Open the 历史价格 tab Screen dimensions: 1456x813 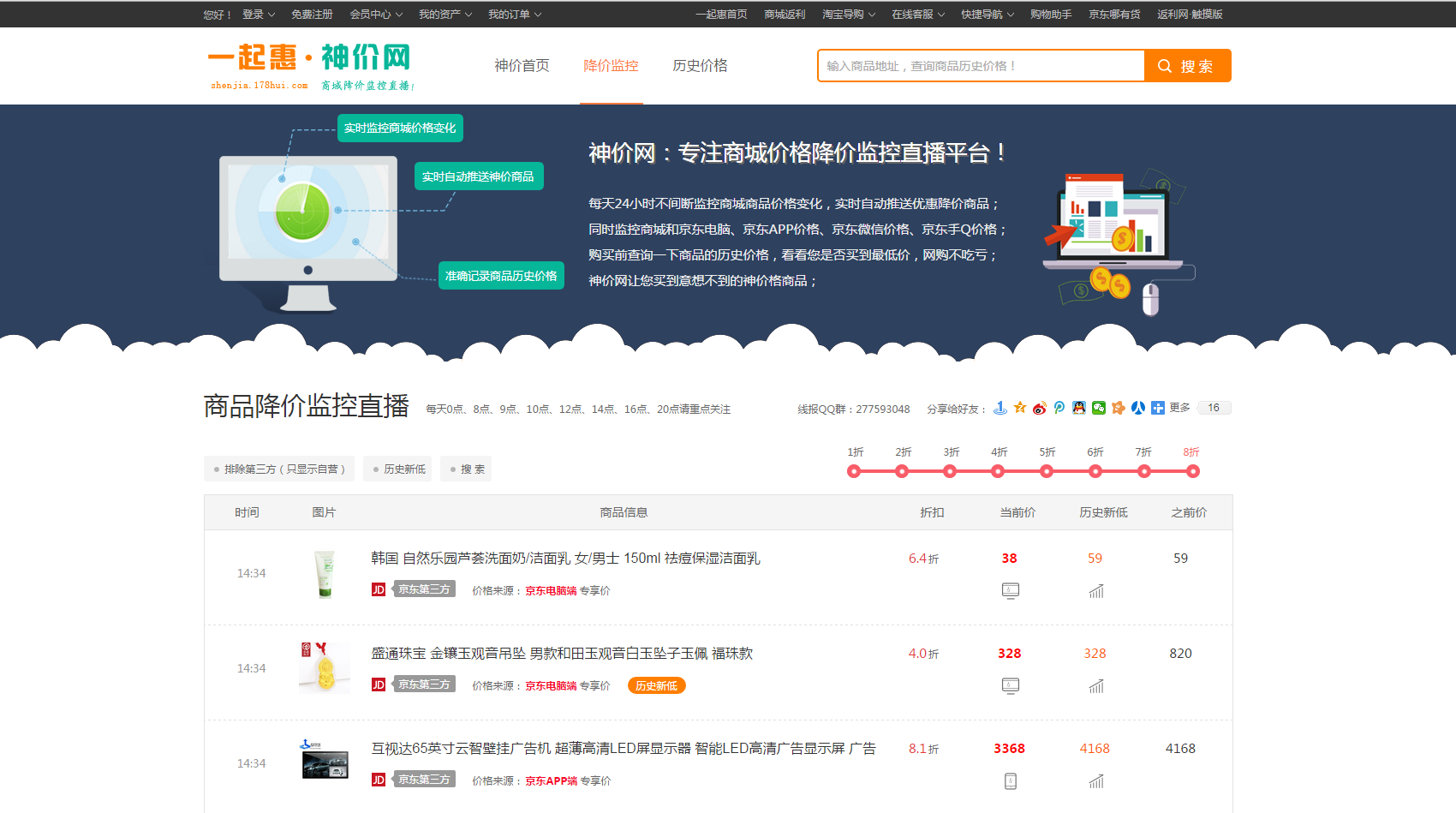click(x=700, y=66)
